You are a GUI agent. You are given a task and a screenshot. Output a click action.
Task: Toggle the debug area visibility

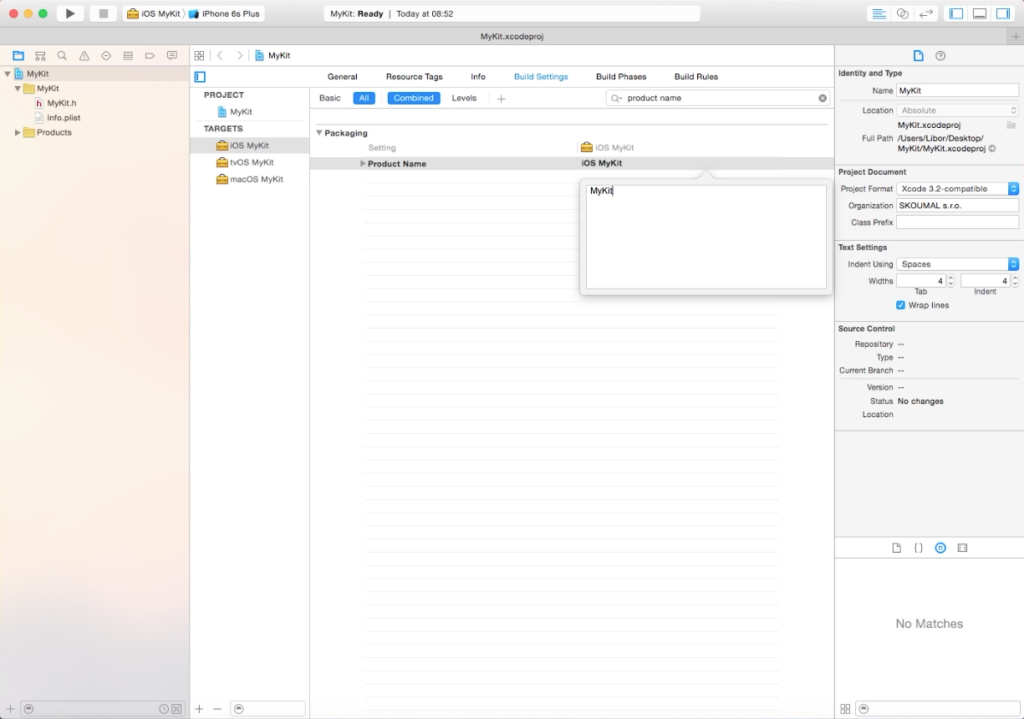coord(980,13)
